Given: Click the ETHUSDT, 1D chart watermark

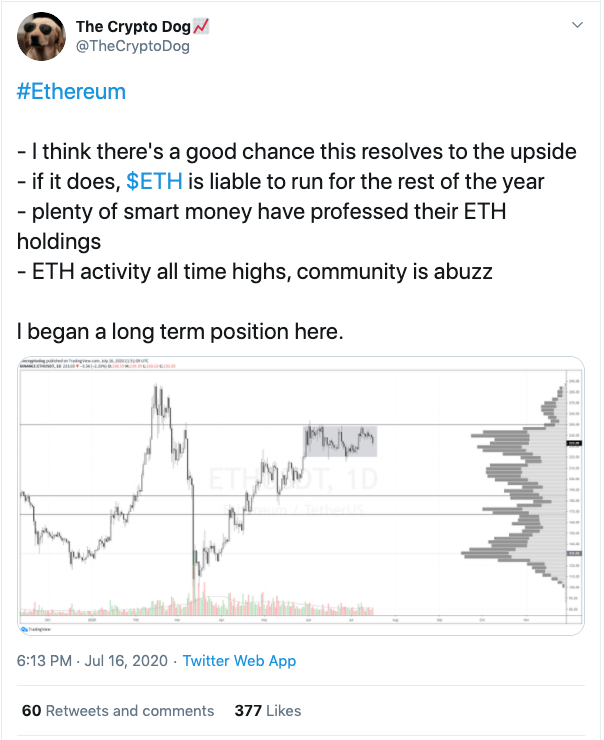Looking at the screenshot, I should pos(293,479).
